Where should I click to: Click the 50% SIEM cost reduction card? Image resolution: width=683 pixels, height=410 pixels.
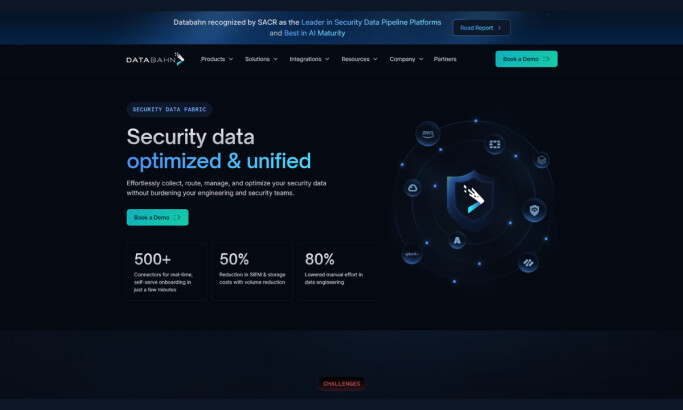tap(252, 271)
